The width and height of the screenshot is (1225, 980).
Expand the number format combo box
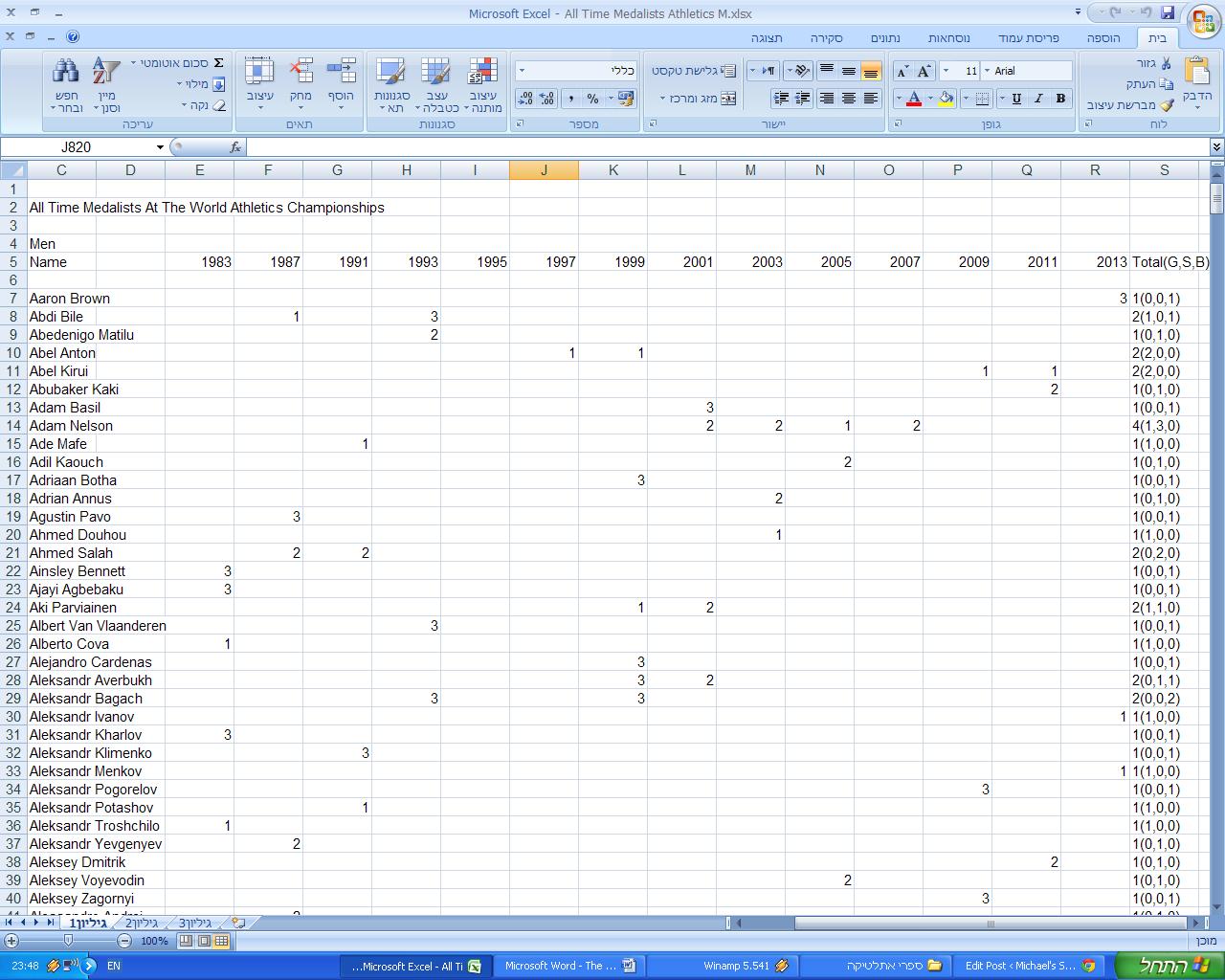(x=522, y=71)
